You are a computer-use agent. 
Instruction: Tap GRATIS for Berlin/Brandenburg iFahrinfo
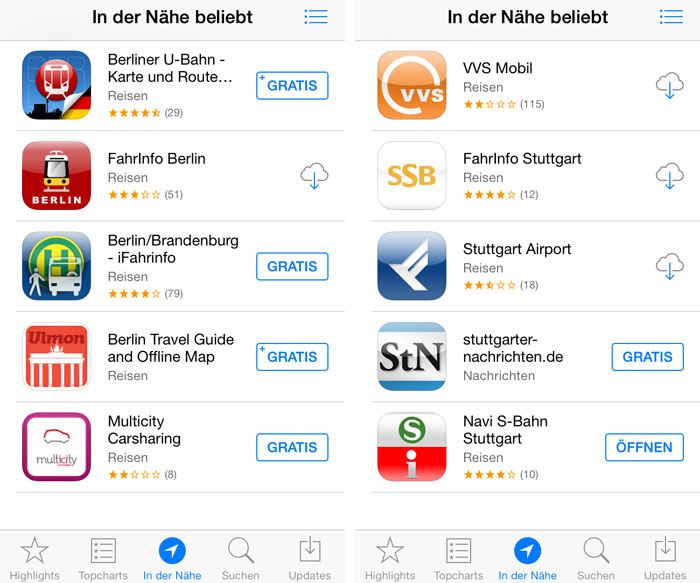point(292,266)
